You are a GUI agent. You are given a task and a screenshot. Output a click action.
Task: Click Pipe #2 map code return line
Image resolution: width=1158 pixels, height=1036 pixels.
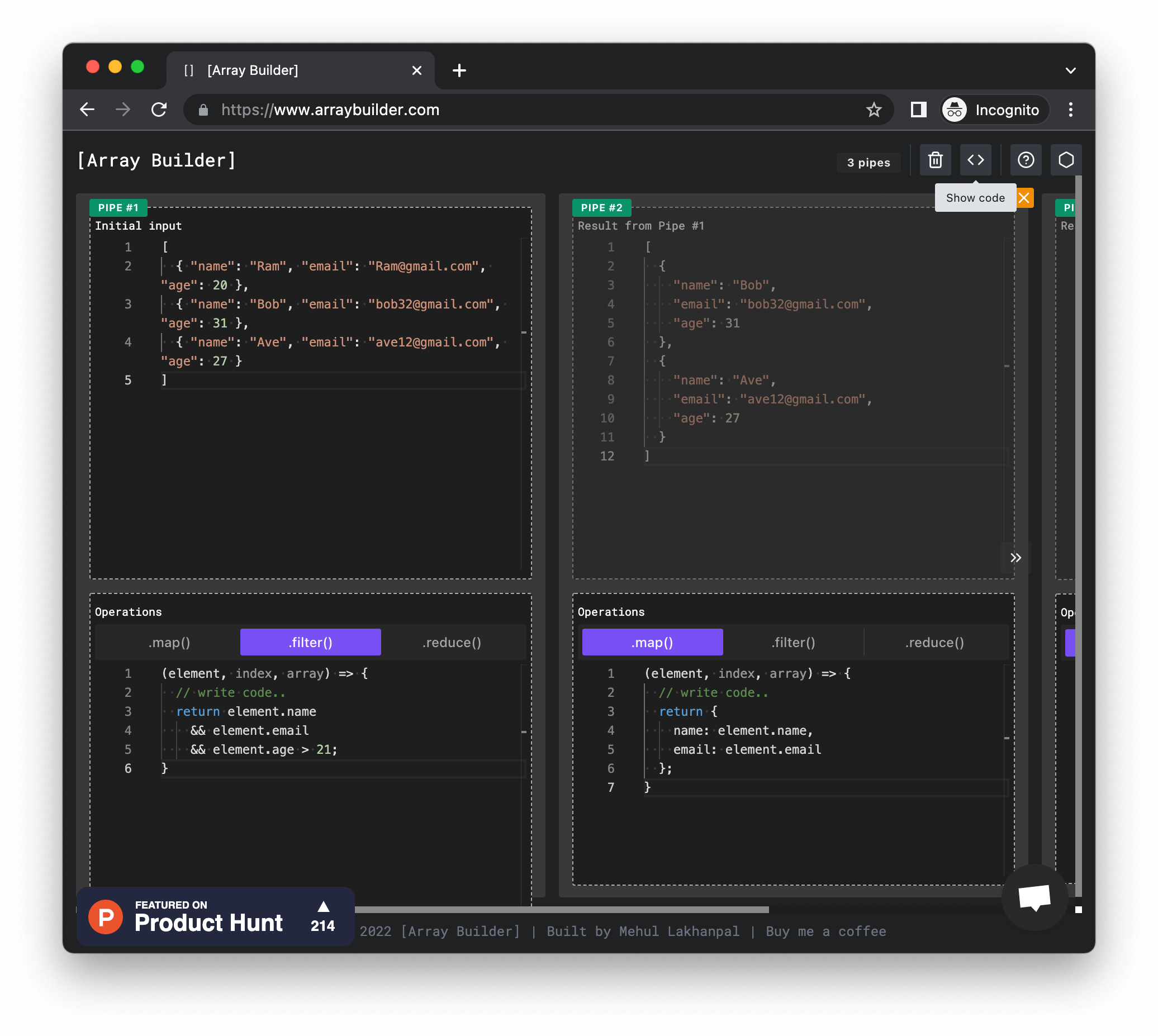coord(689,711)
